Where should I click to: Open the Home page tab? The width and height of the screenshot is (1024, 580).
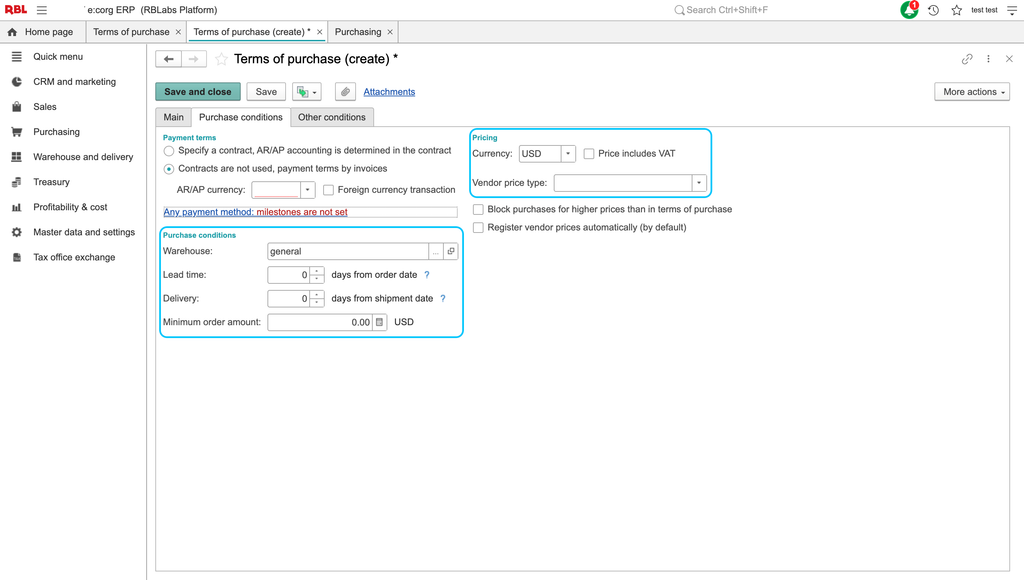pyautogui.click(x=42, y=32)
